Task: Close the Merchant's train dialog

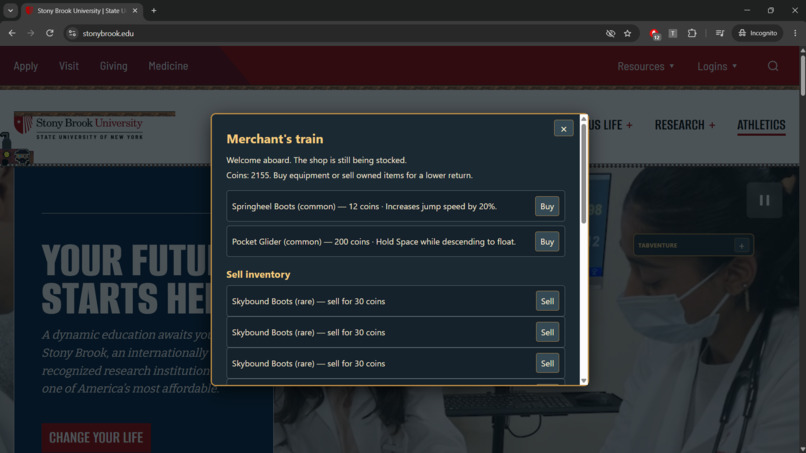Action: click(563, 129)
